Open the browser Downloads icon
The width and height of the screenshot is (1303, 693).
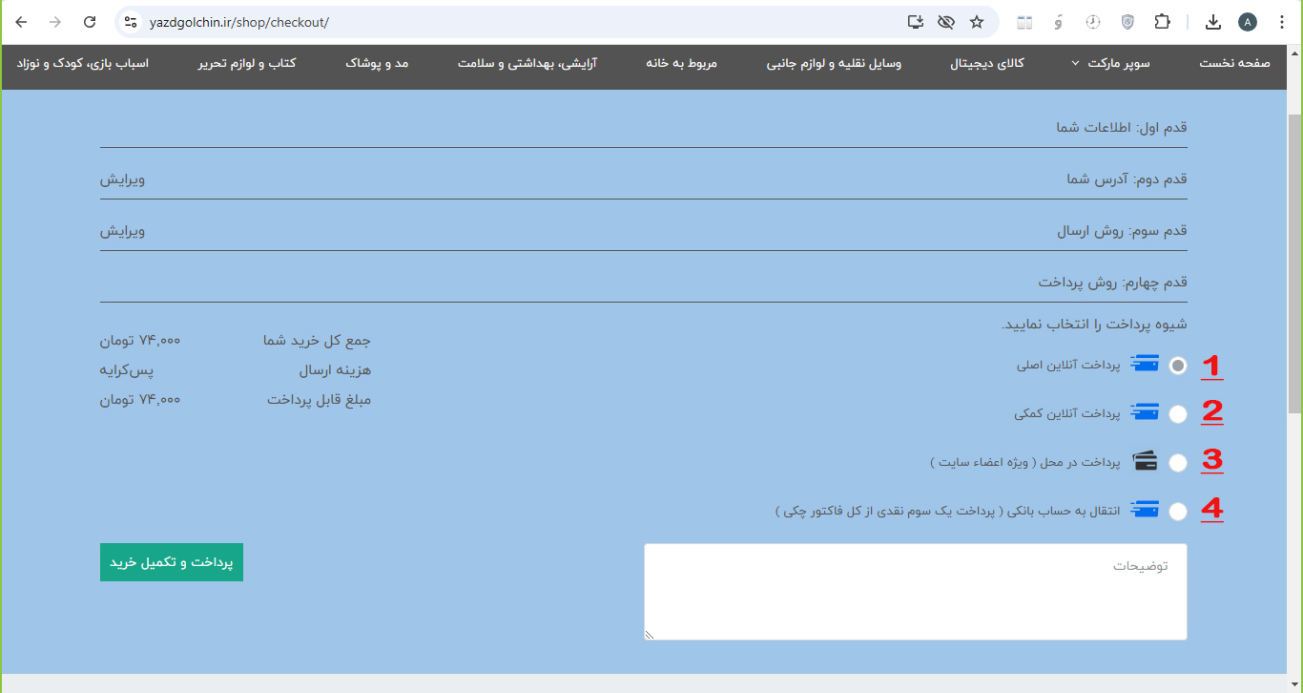click(x=1213, y=22)
